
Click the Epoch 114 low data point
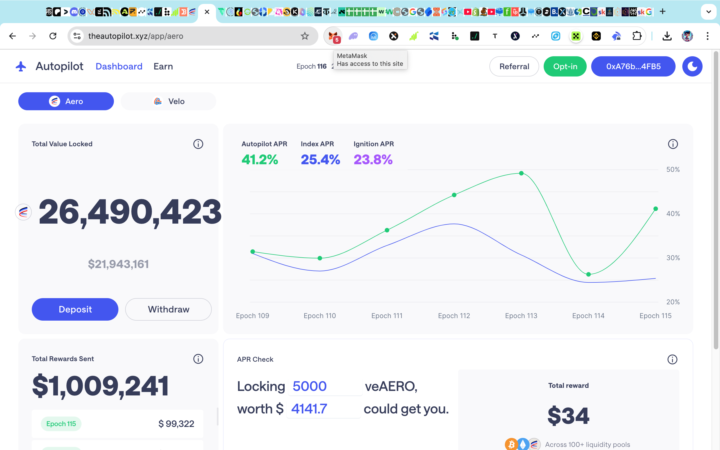pos(589,274)
